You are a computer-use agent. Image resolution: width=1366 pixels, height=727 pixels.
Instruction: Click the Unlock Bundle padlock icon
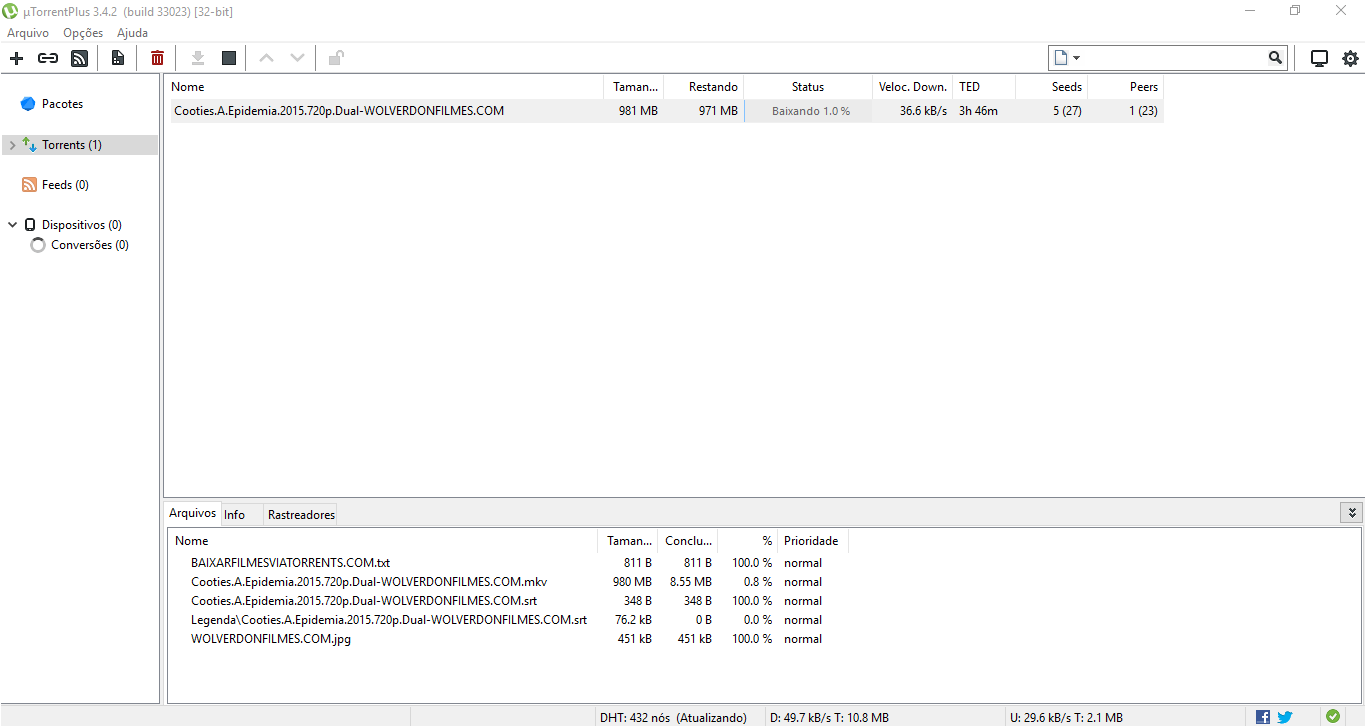click(336, 58)
